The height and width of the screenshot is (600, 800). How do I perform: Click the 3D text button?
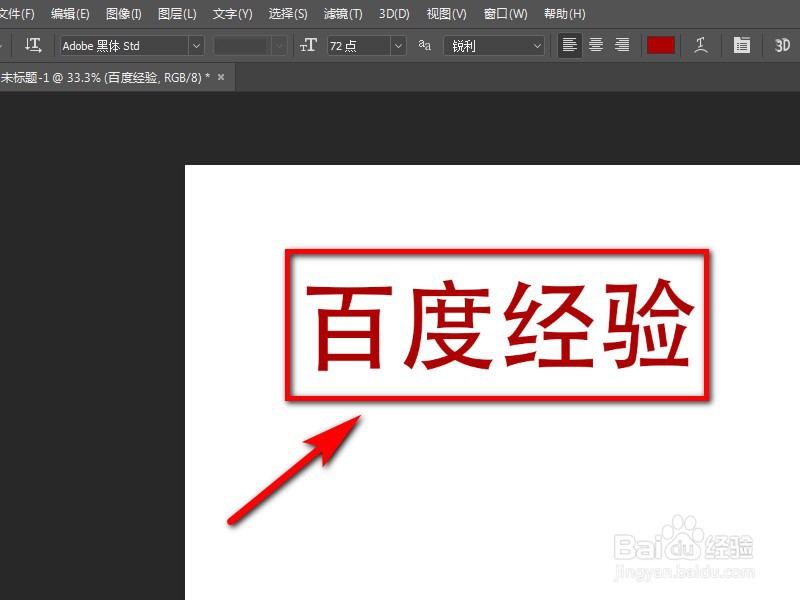click(x=782, y=45)
